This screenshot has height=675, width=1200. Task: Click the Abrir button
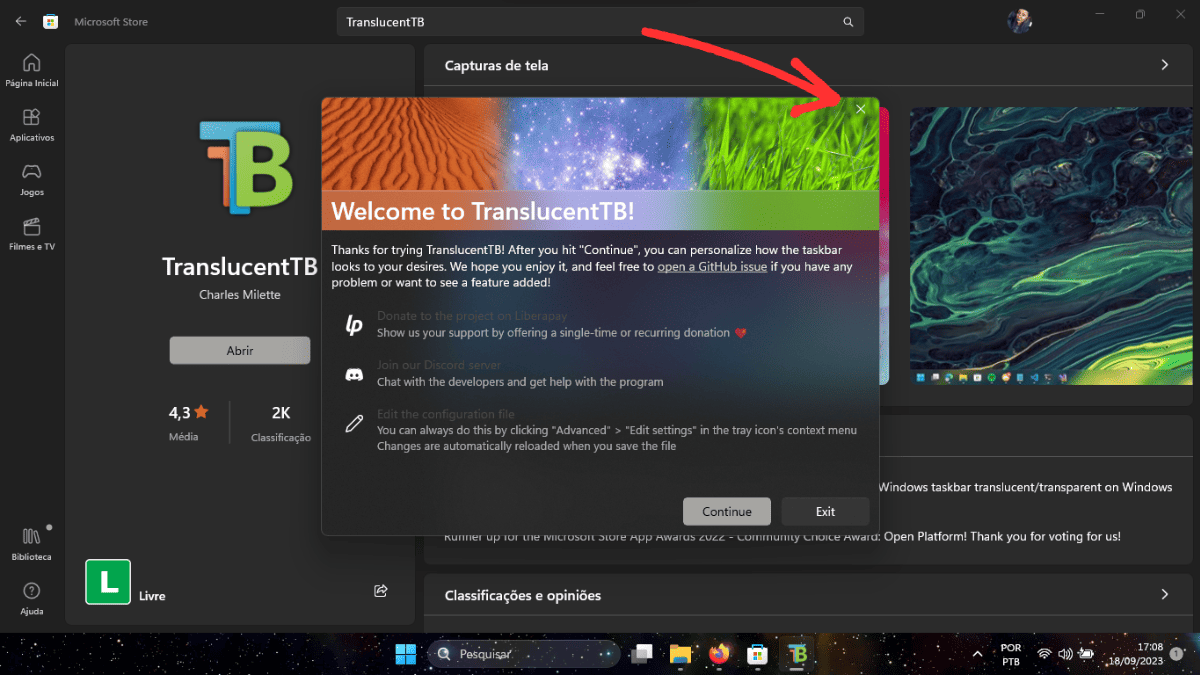(x=240, y=351)
